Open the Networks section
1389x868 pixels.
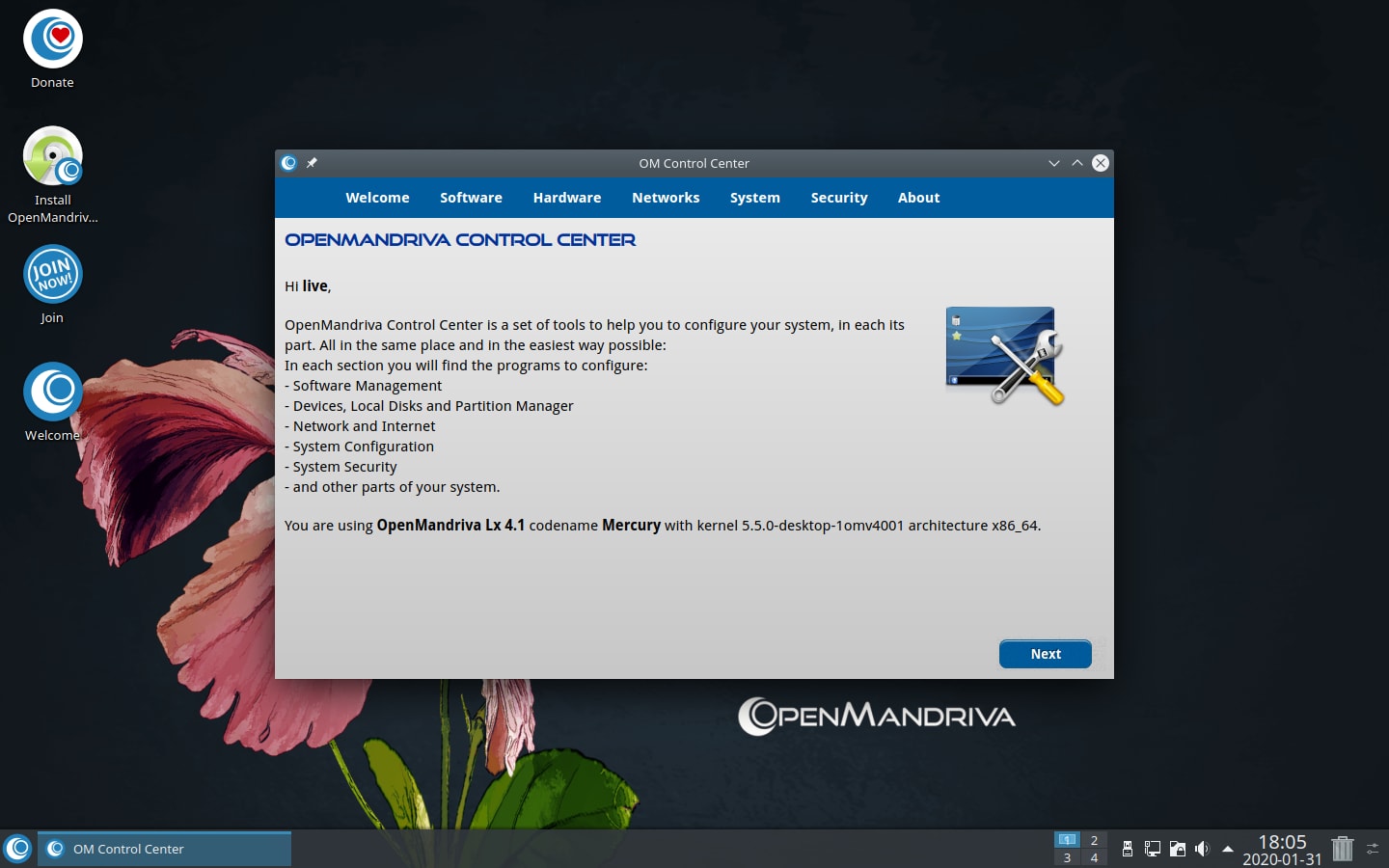click(666, 198)
